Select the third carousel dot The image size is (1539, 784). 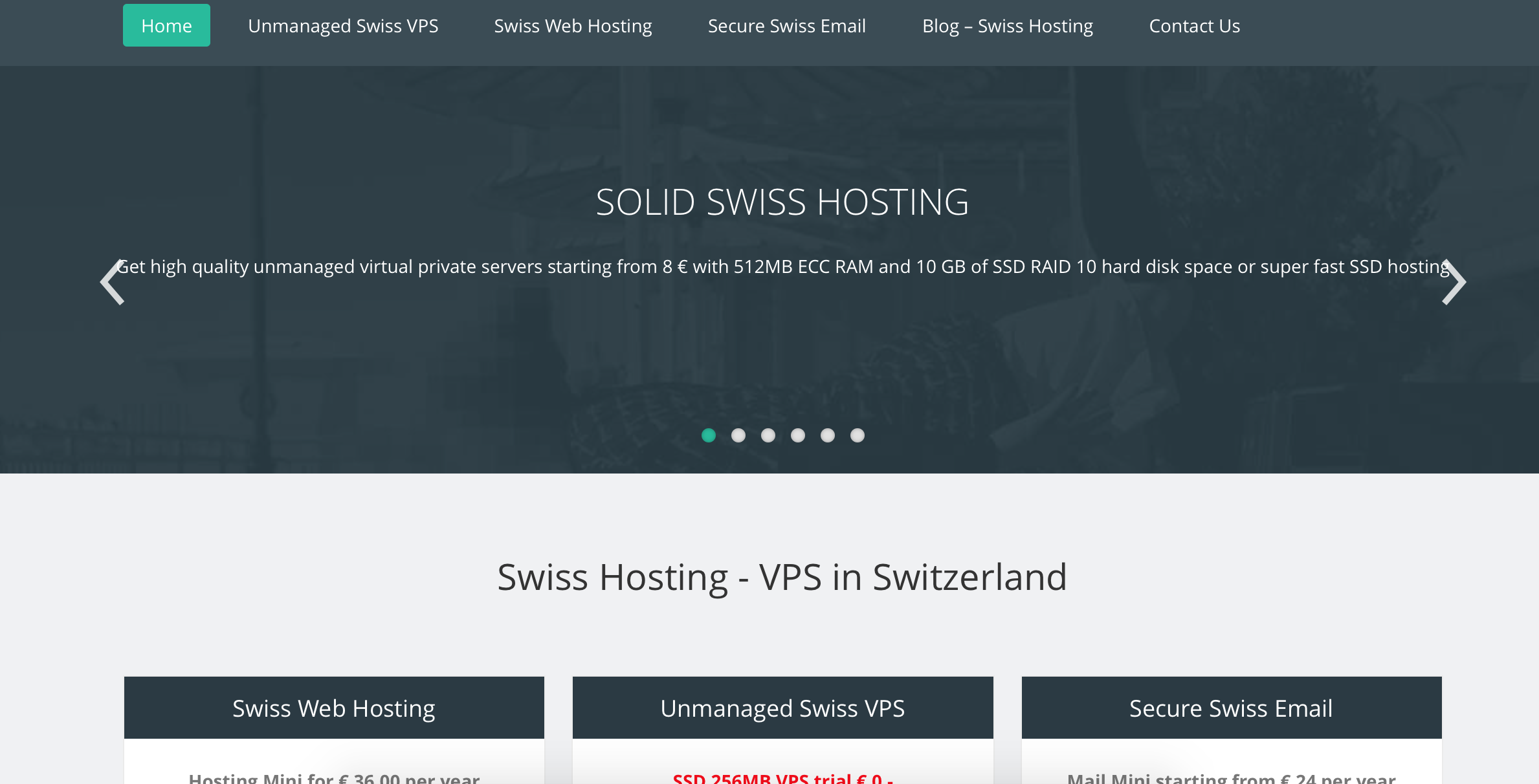(x=768, y=435)
